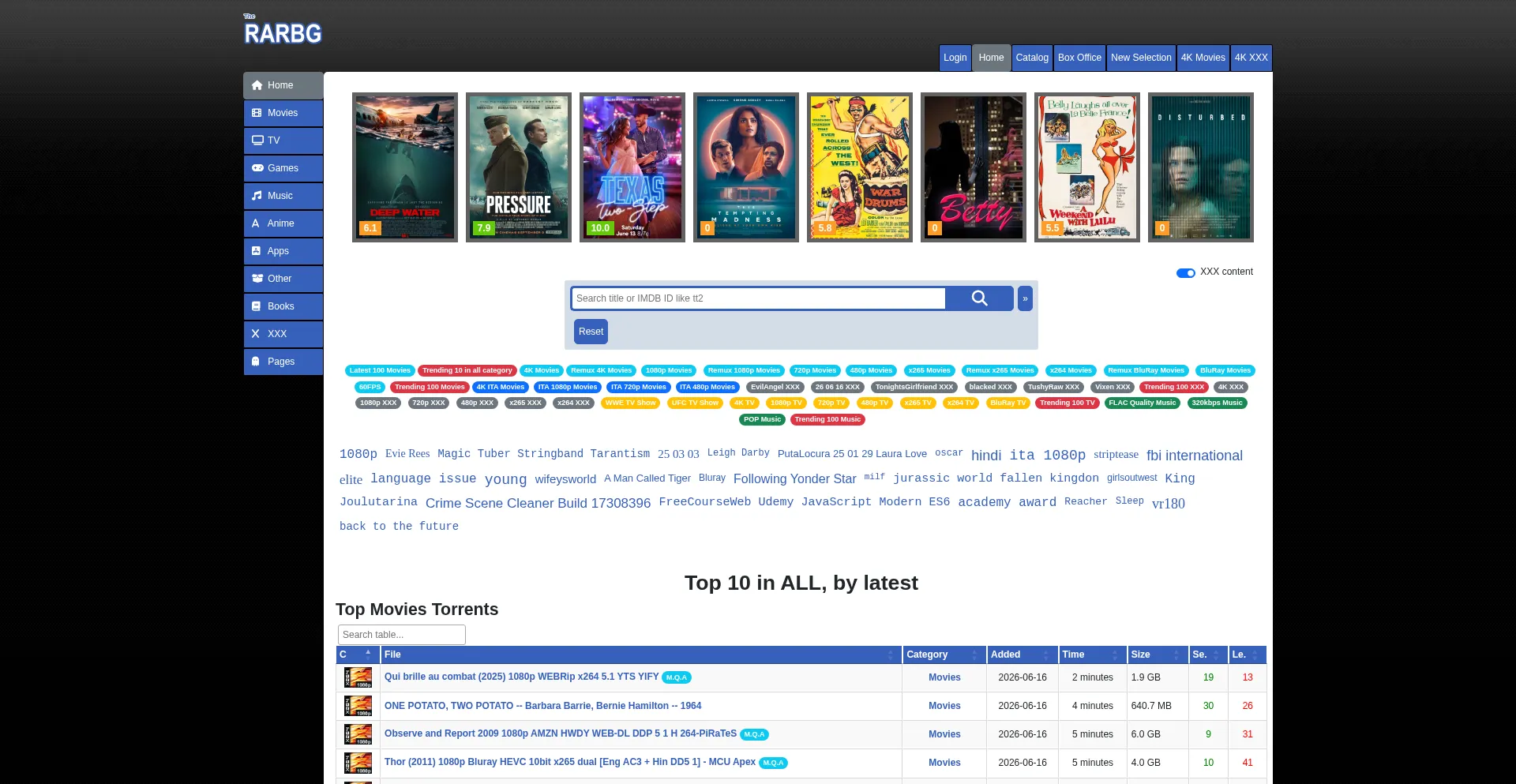This screenshot has height=784, width=1516.
Task: Open the Betty movie poster
Action: click(974, 167)
